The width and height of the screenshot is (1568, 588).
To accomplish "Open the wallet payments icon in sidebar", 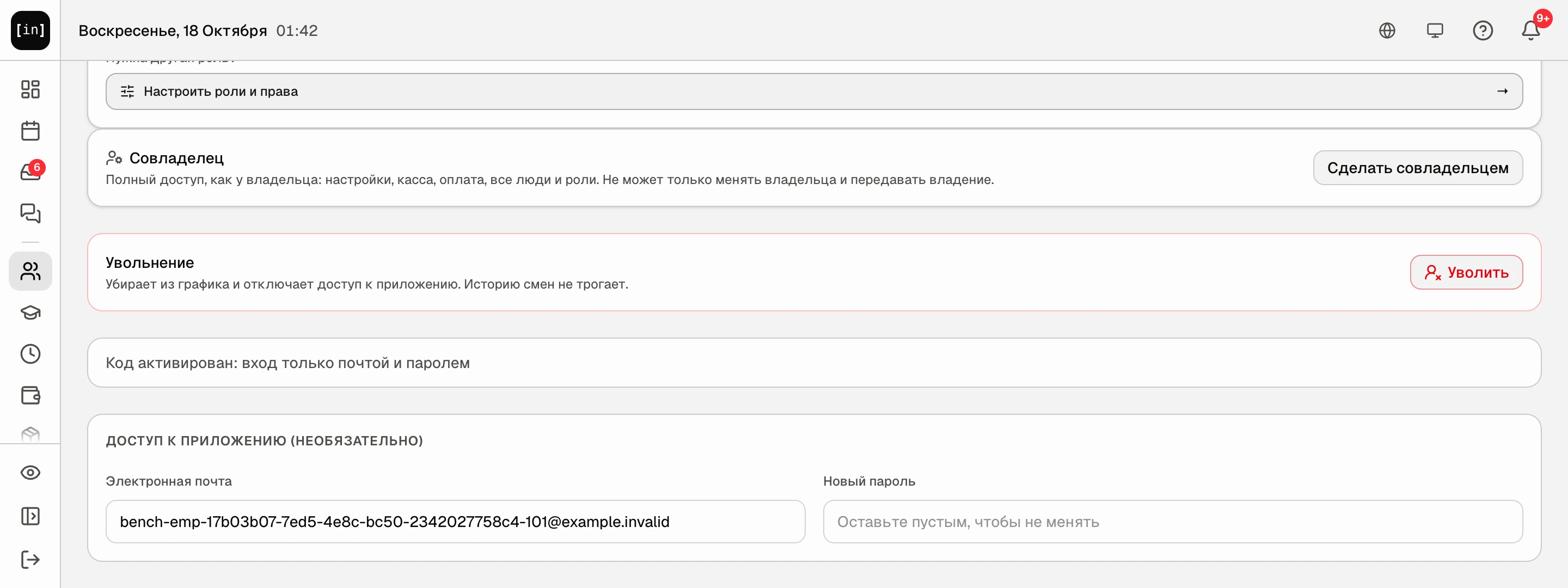I will coord(30,395).
